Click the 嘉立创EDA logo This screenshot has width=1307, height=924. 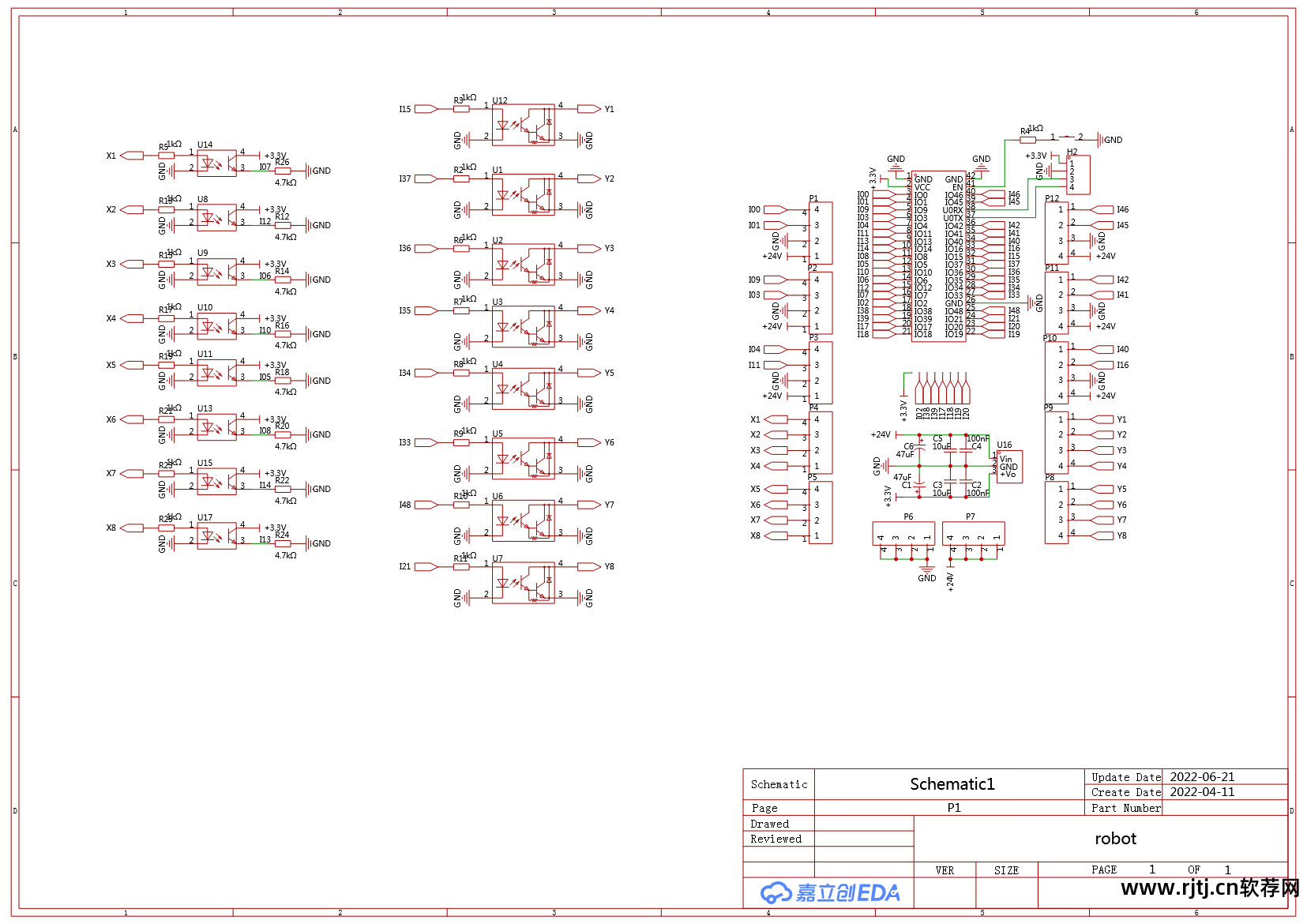click(829, 892)
